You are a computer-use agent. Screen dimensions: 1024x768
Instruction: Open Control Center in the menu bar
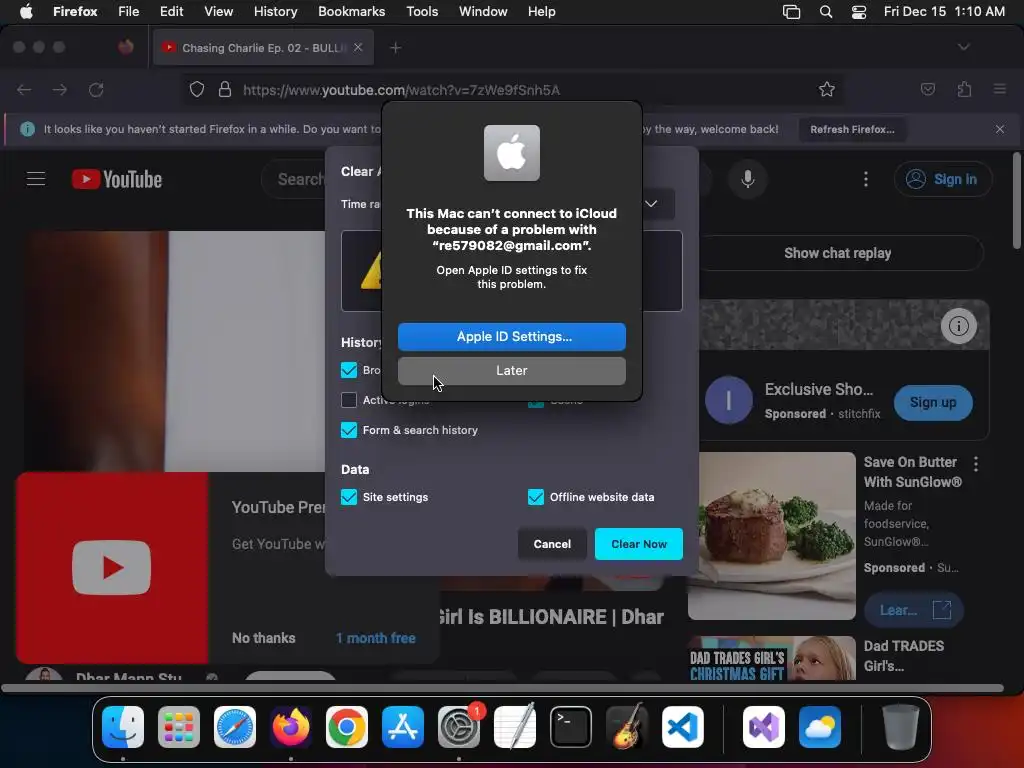(859, 12)
